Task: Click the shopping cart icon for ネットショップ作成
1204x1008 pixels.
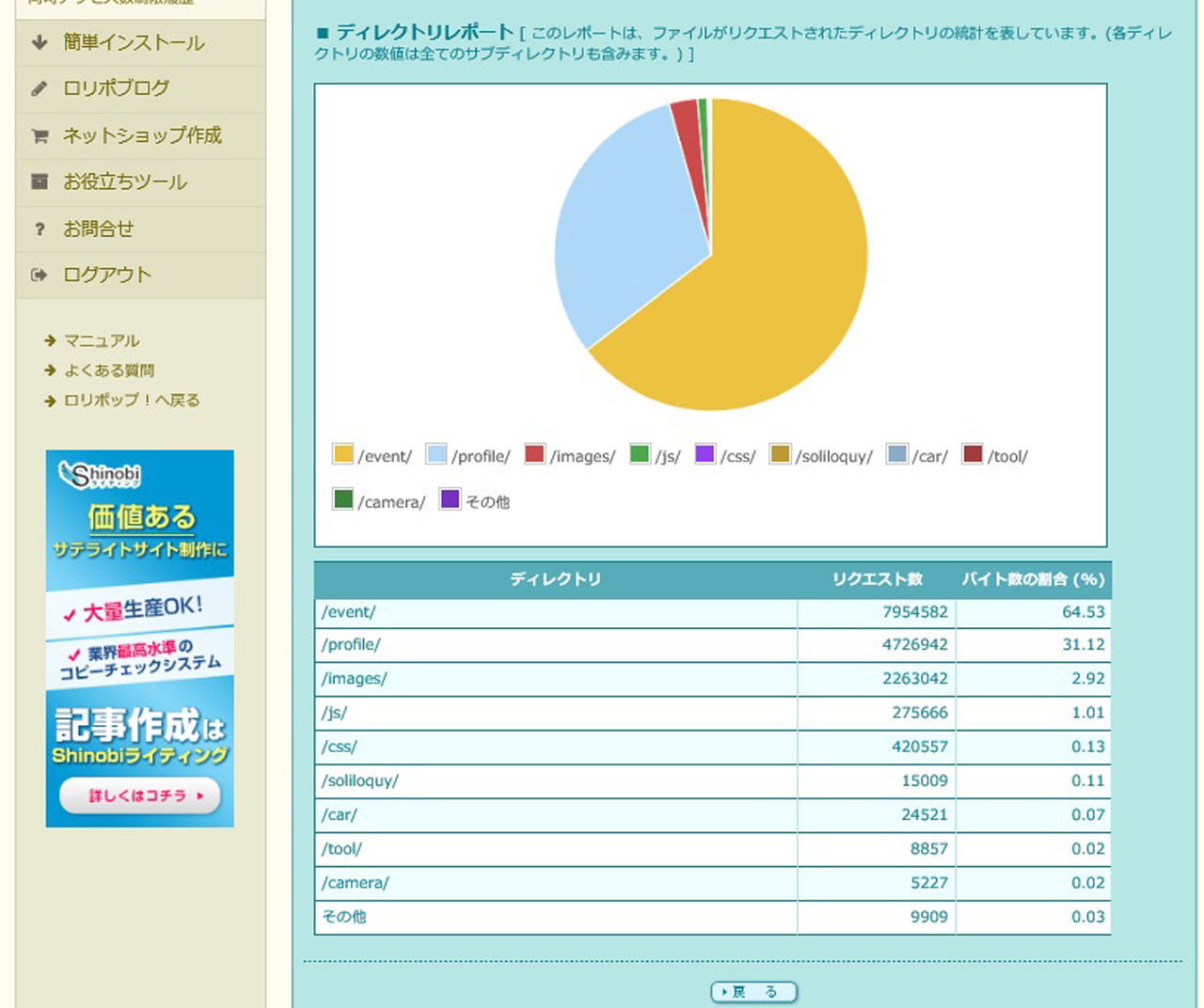Action: (x=40, y=135)
